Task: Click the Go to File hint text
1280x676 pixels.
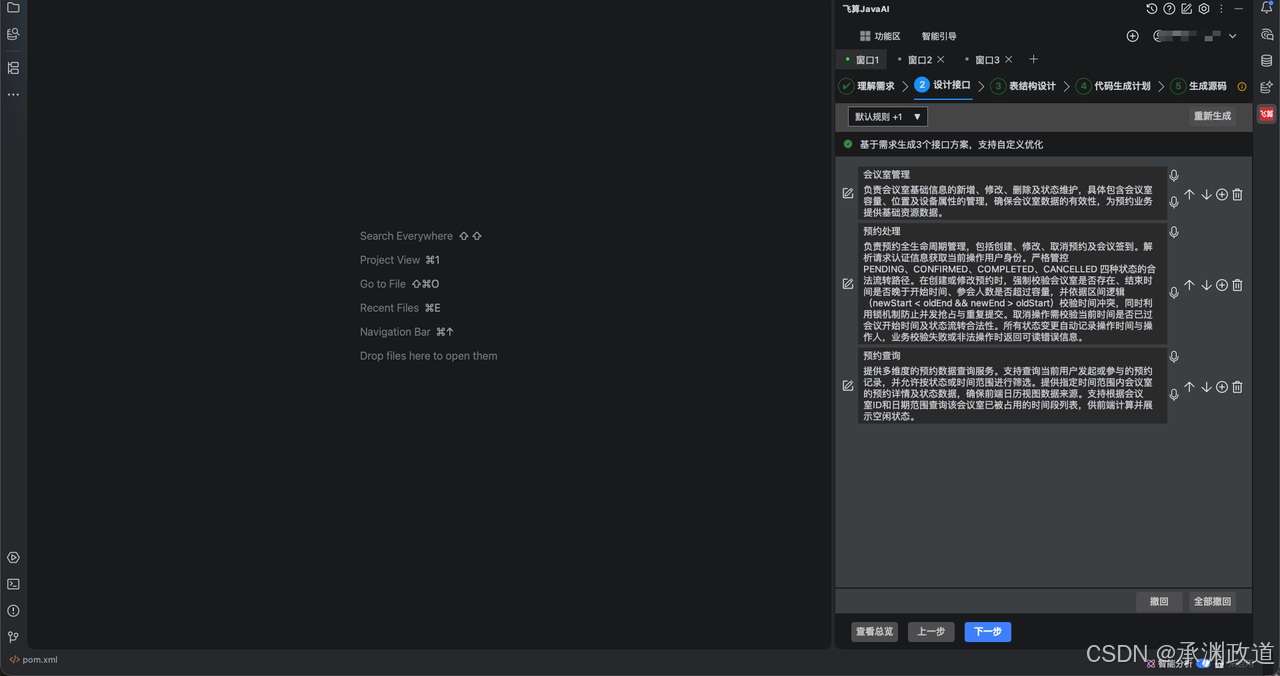Action: pyautogui.click(x=383, y=284)
